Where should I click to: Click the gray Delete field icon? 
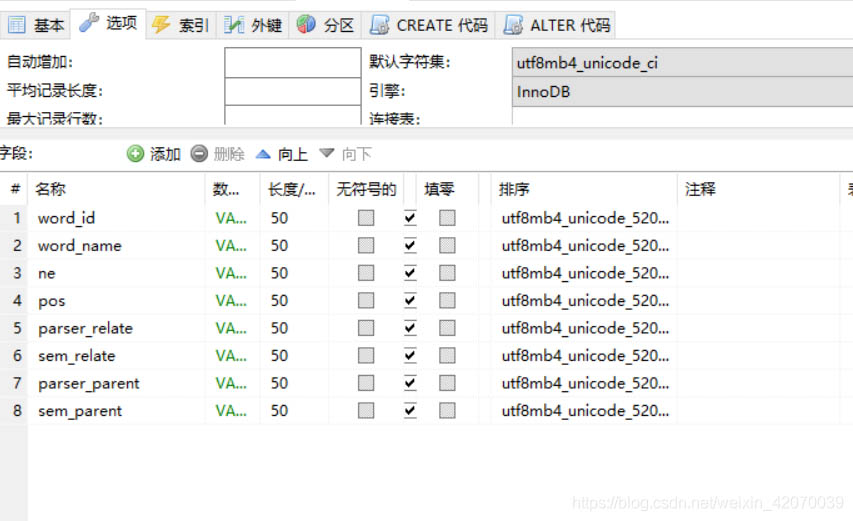click(199, 154)
